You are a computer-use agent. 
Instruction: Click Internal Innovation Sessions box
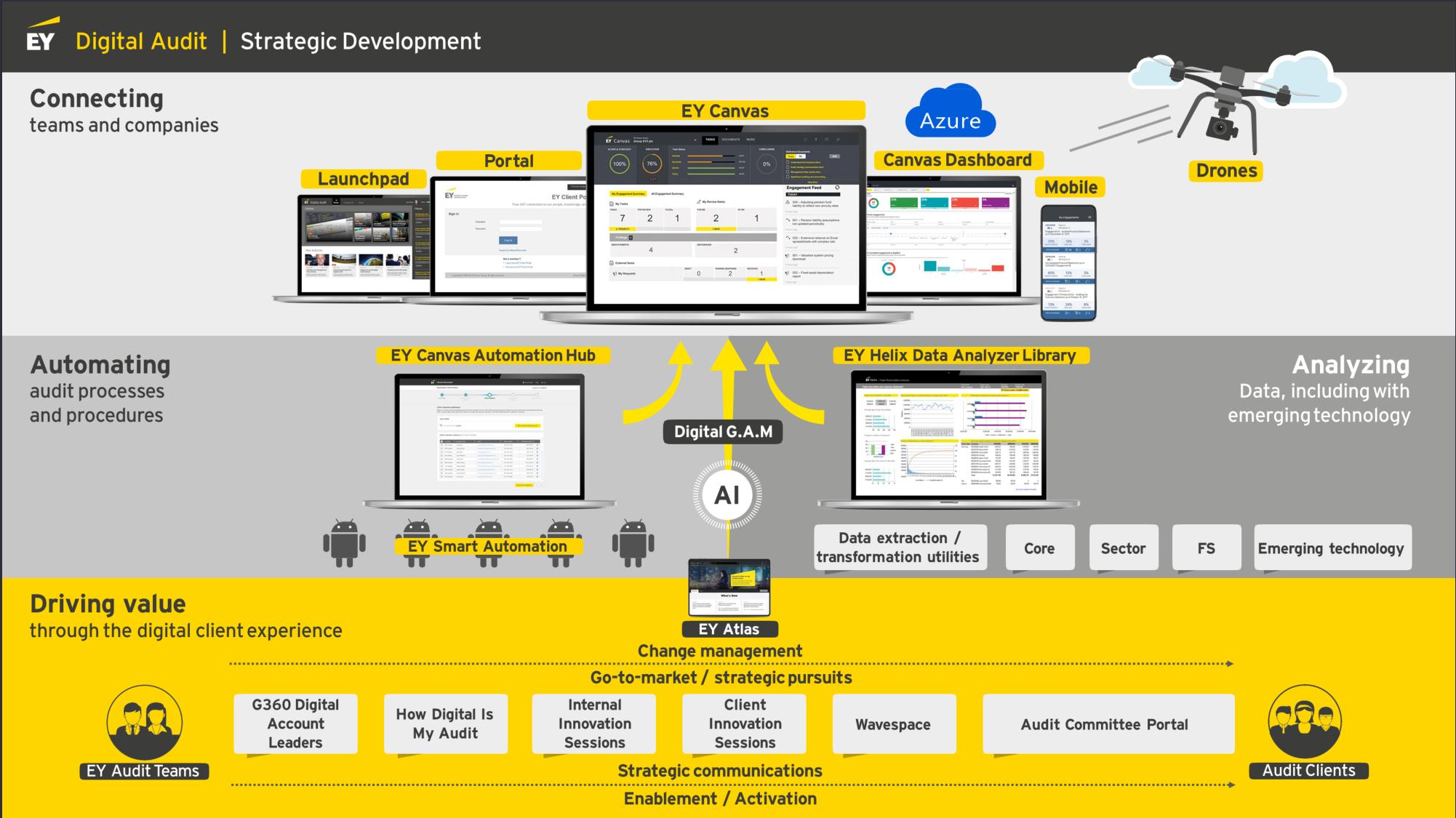(x=594, y=723)
